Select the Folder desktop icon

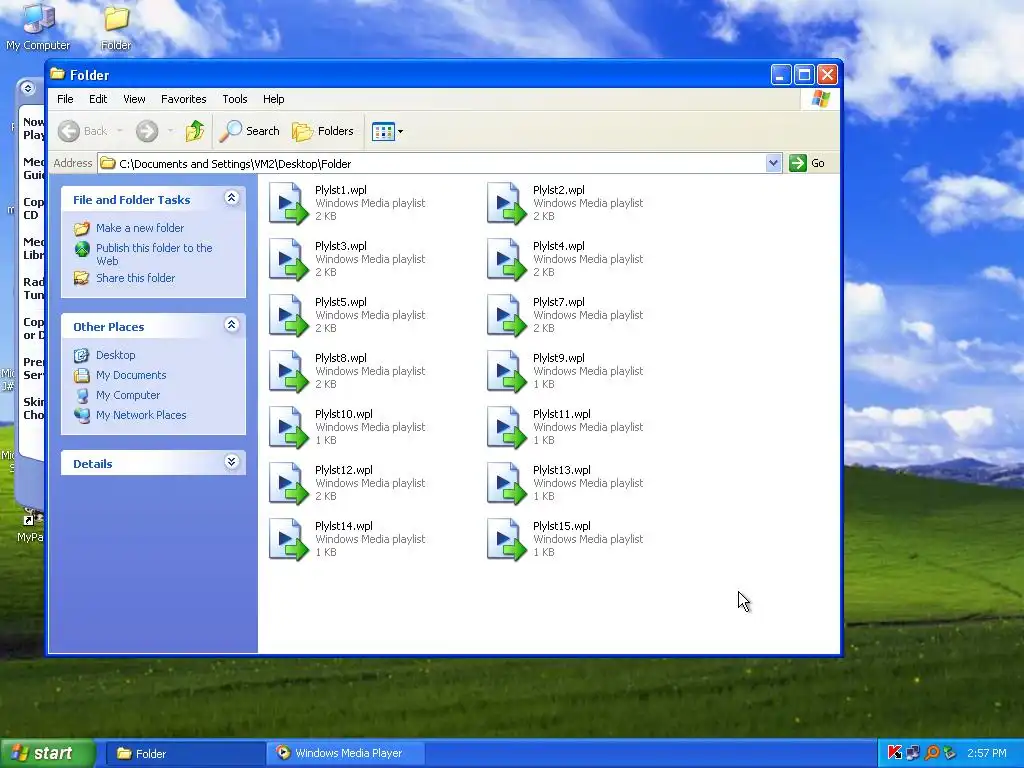coord(116,27)
